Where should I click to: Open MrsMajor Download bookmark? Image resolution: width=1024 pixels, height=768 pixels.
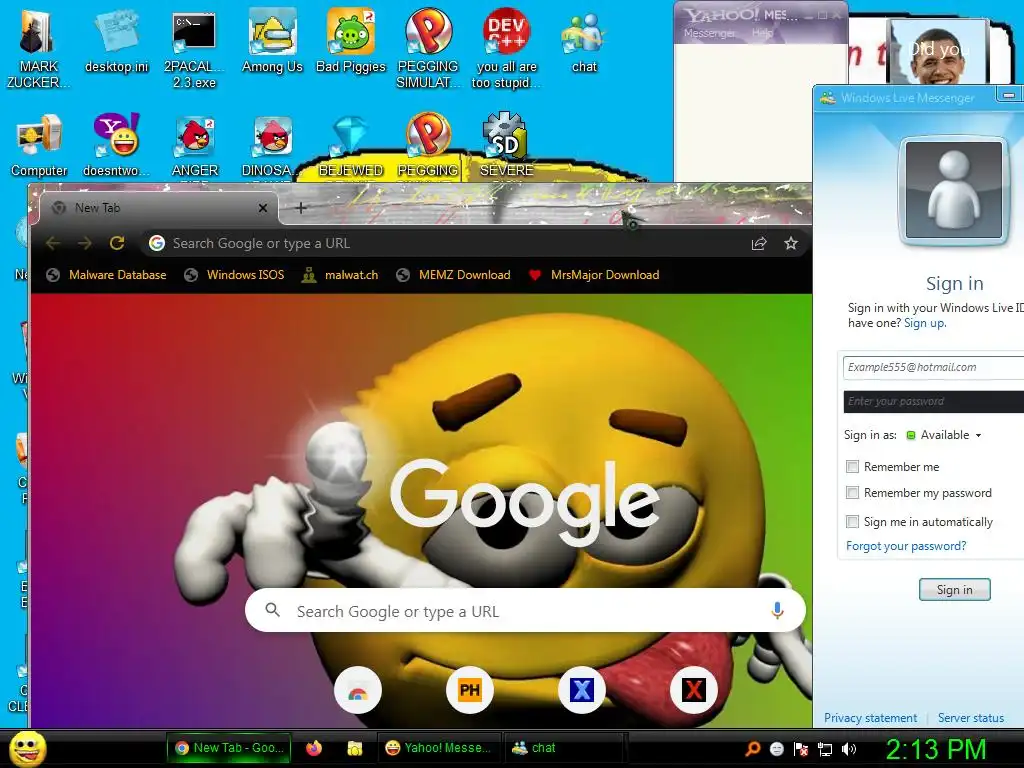(x=594, y=275)
